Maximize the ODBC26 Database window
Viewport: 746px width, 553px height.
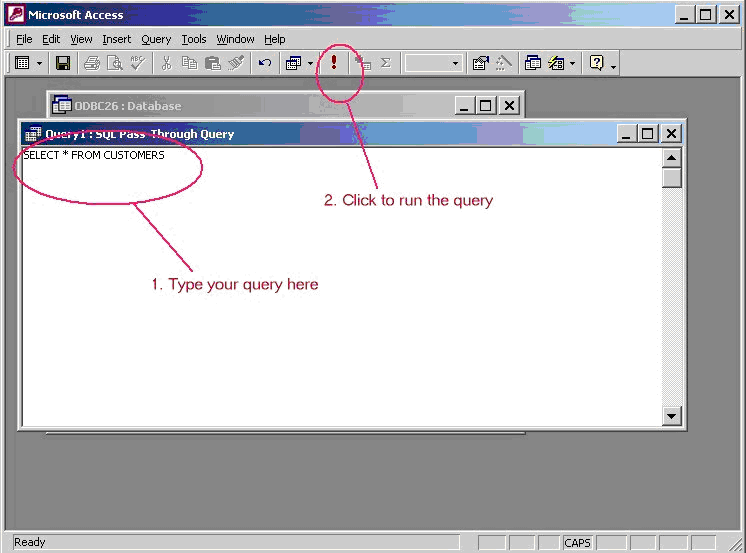coord(485,105)
